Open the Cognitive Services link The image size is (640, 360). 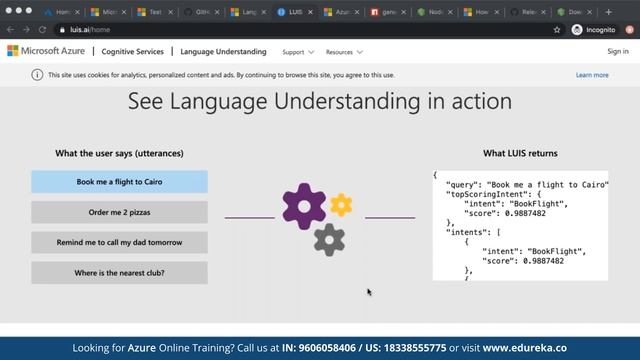coord(132,51)
